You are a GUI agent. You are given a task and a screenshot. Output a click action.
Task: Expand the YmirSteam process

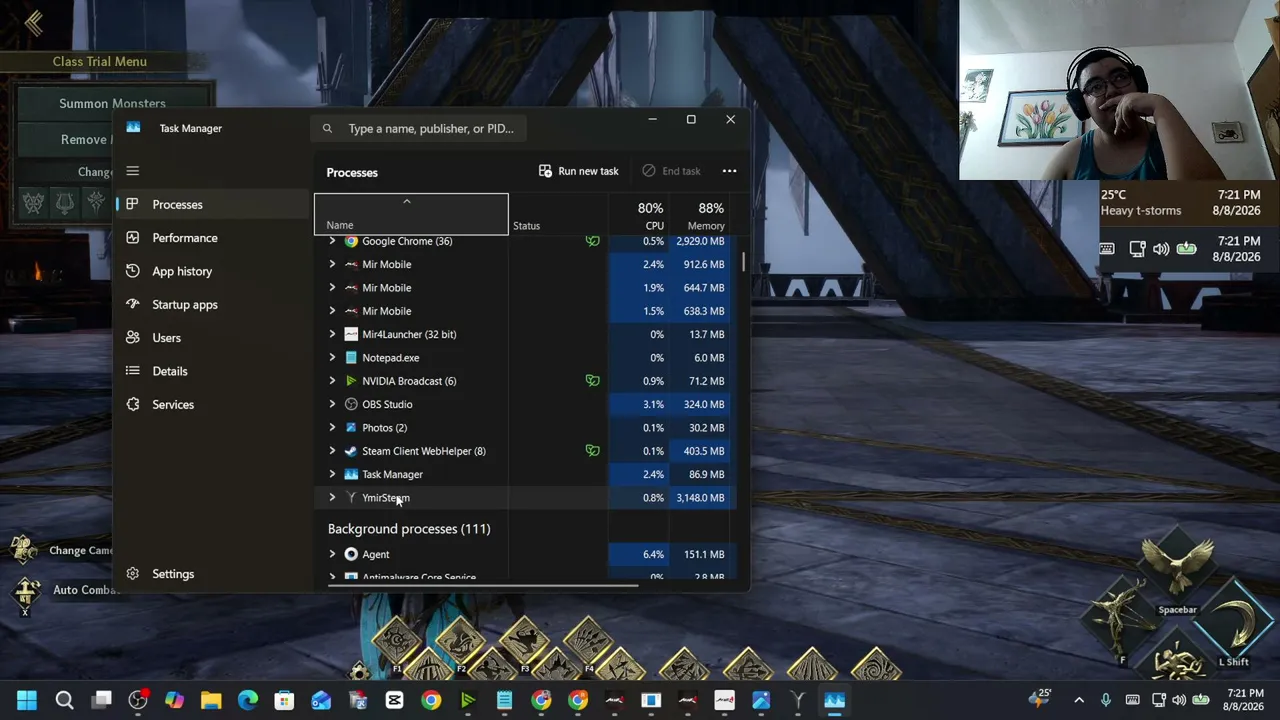pos(332,498)
